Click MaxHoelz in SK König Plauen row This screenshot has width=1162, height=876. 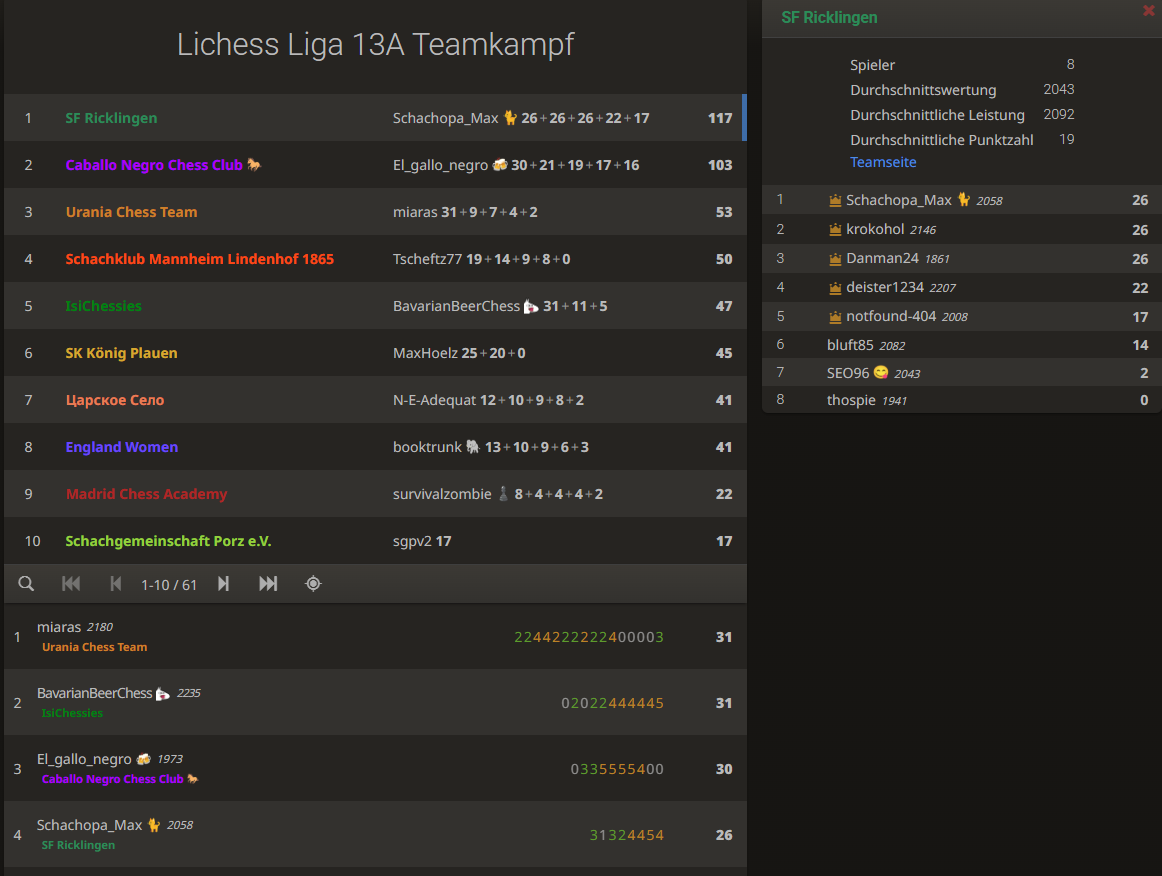point(425,353)
